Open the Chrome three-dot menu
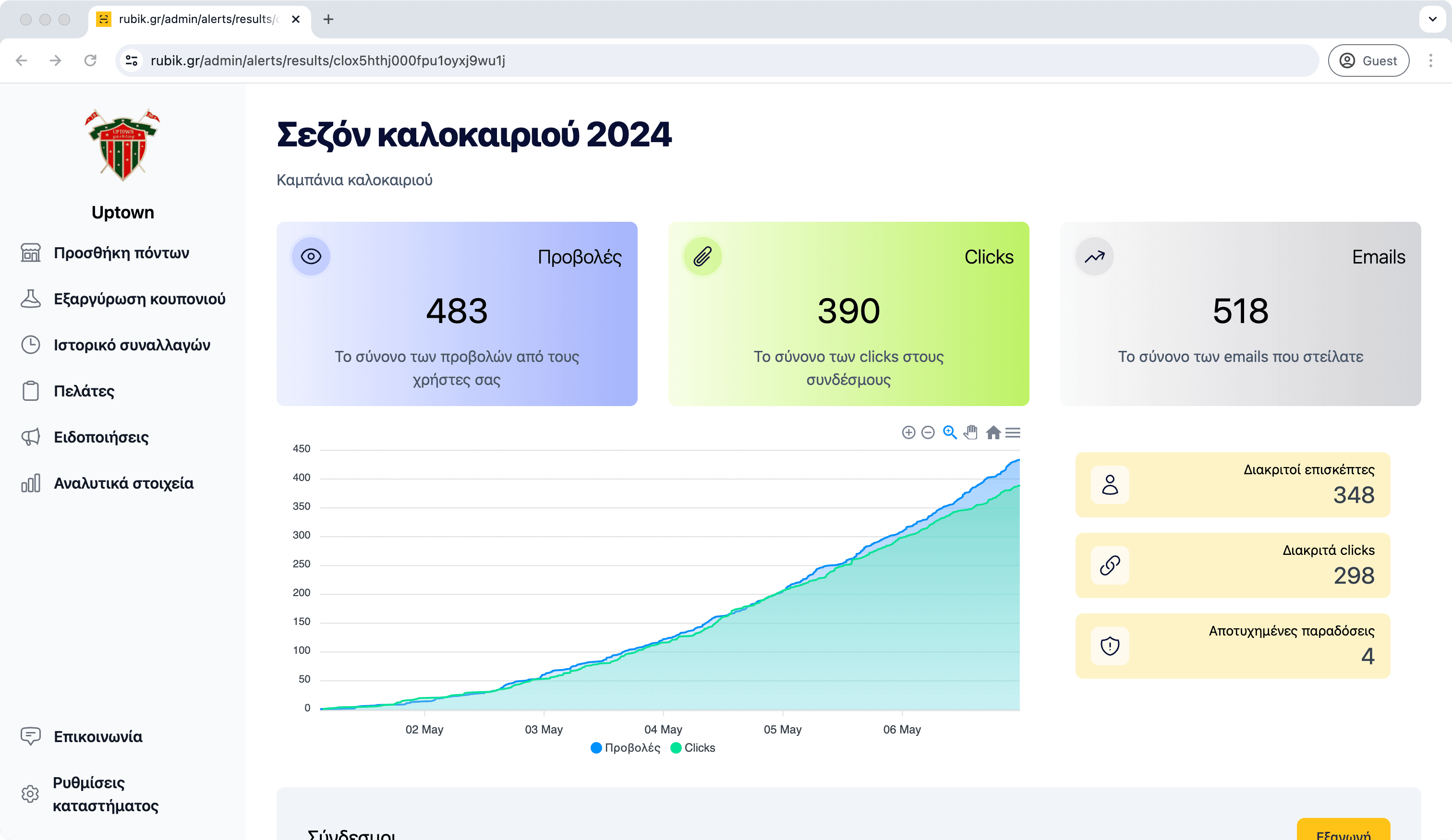Image resolution: width=1452 pixels, height=840 pixels. coord(1431,60)
